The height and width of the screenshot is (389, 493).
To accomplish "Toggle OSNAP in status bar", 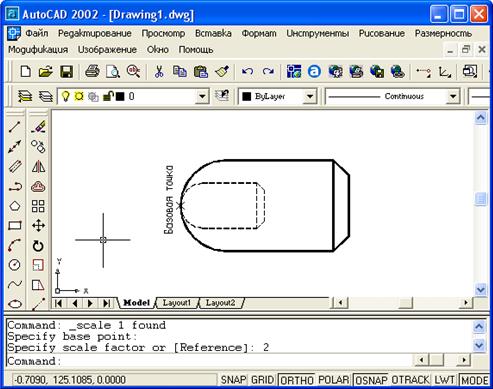I will 371,380.
